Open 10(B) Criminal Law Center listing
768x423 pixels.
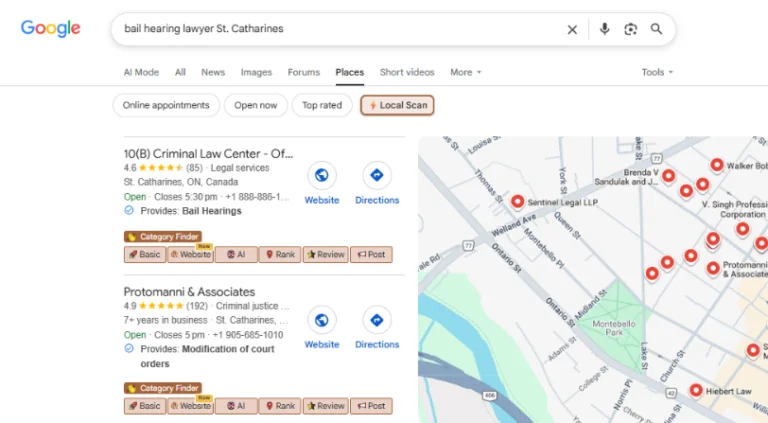[x=208, y=154]
